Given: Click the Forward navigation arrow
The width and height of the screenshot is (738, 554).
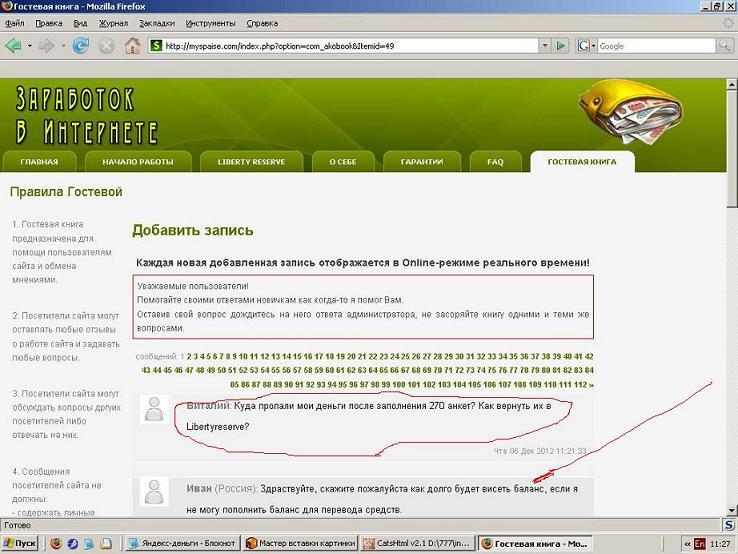Looking at the screenshot, I should click(48, 45).
